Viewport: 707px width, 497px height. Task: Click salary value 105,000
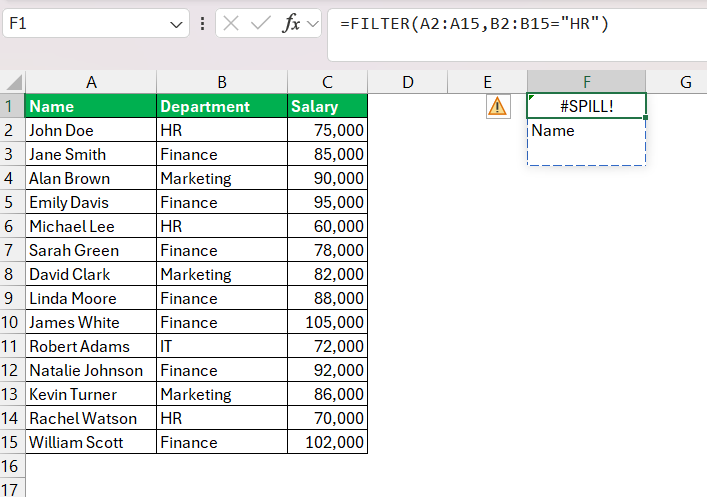click(327, 322)
